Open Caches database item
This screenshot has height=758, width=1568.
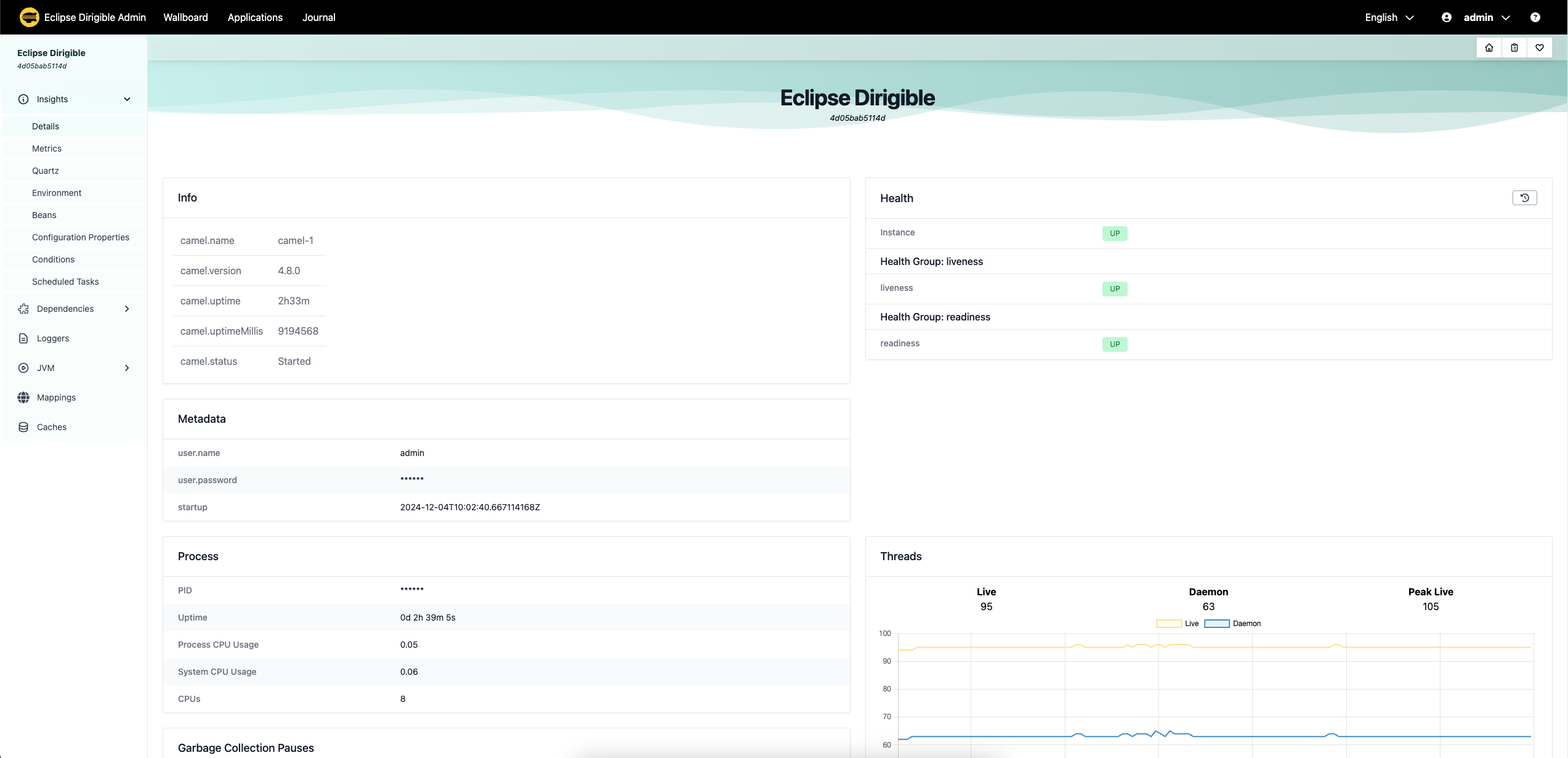(x=74, y=427)
